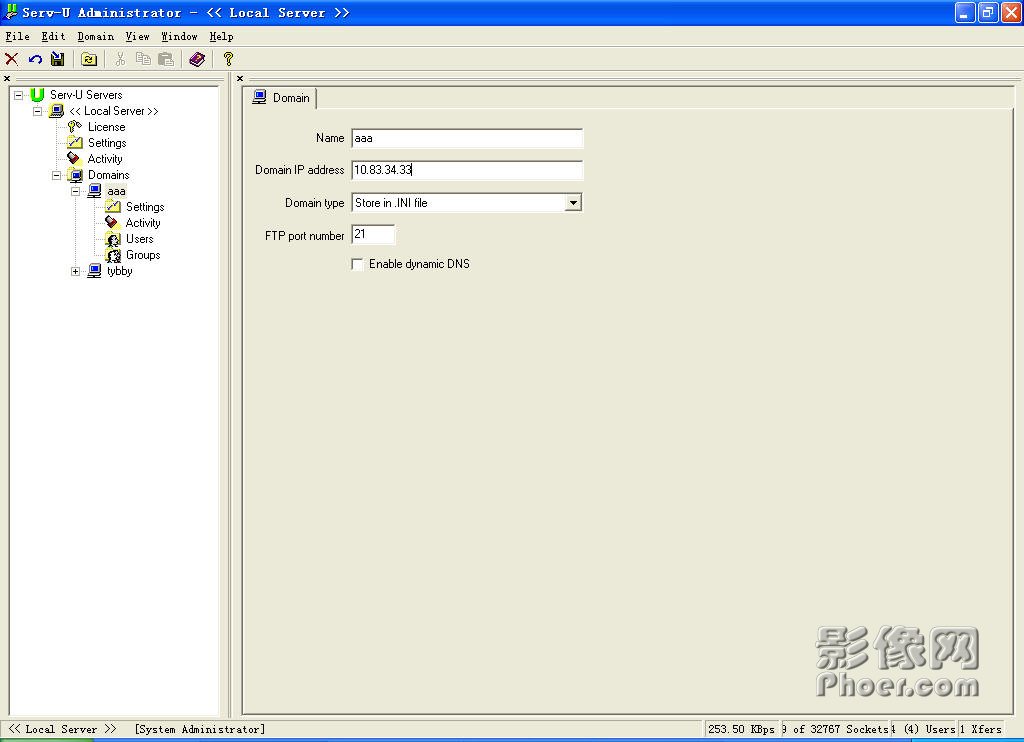The image size is (1024, 742).
Task: Expand the tybby domain tree node
Action: 76,271
